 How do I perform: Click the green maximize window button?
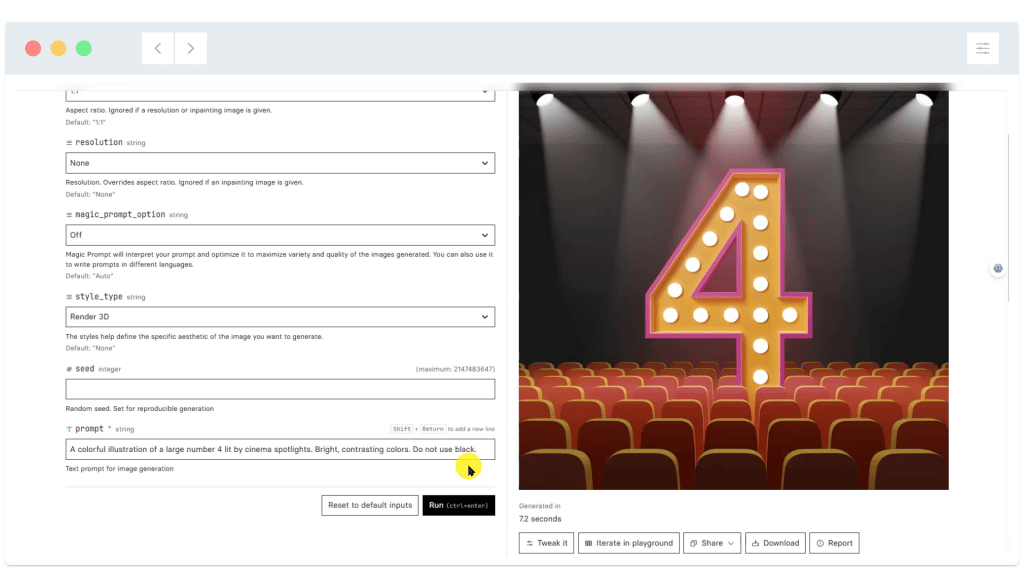point(84,48)
